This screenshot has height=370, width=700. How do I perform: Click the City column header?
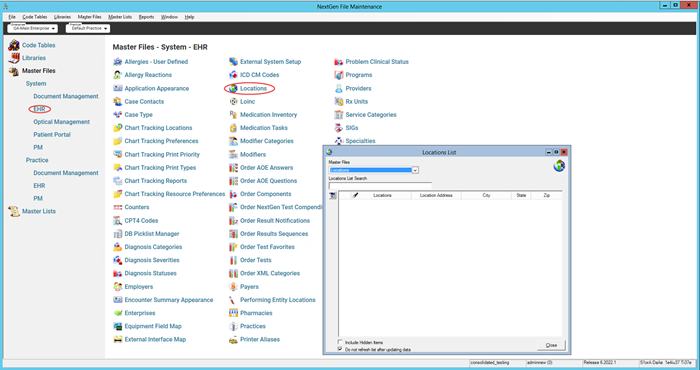(x=486, y=195)
